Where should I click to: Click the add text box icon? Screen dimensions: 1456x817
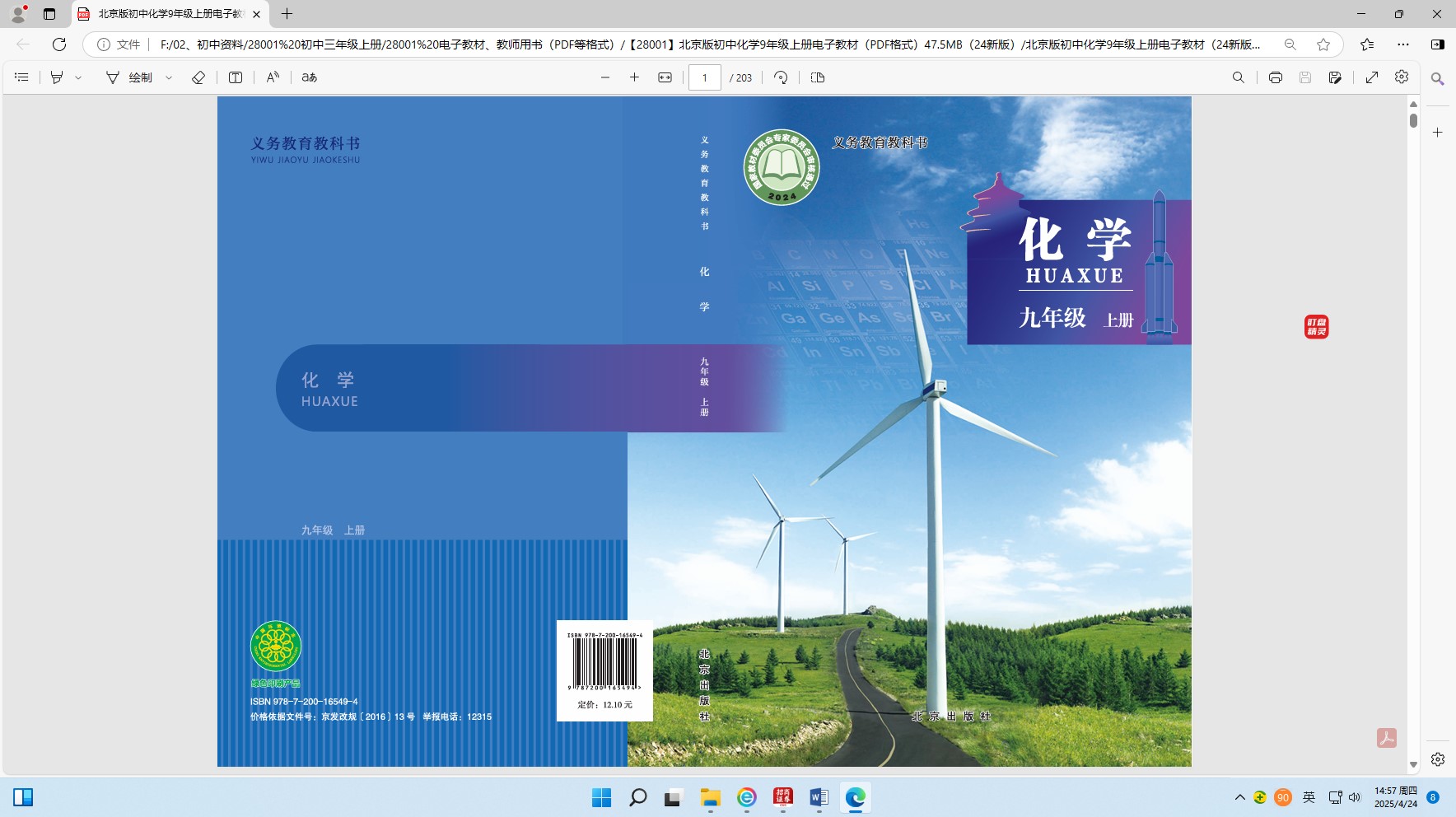click(236, 77)
